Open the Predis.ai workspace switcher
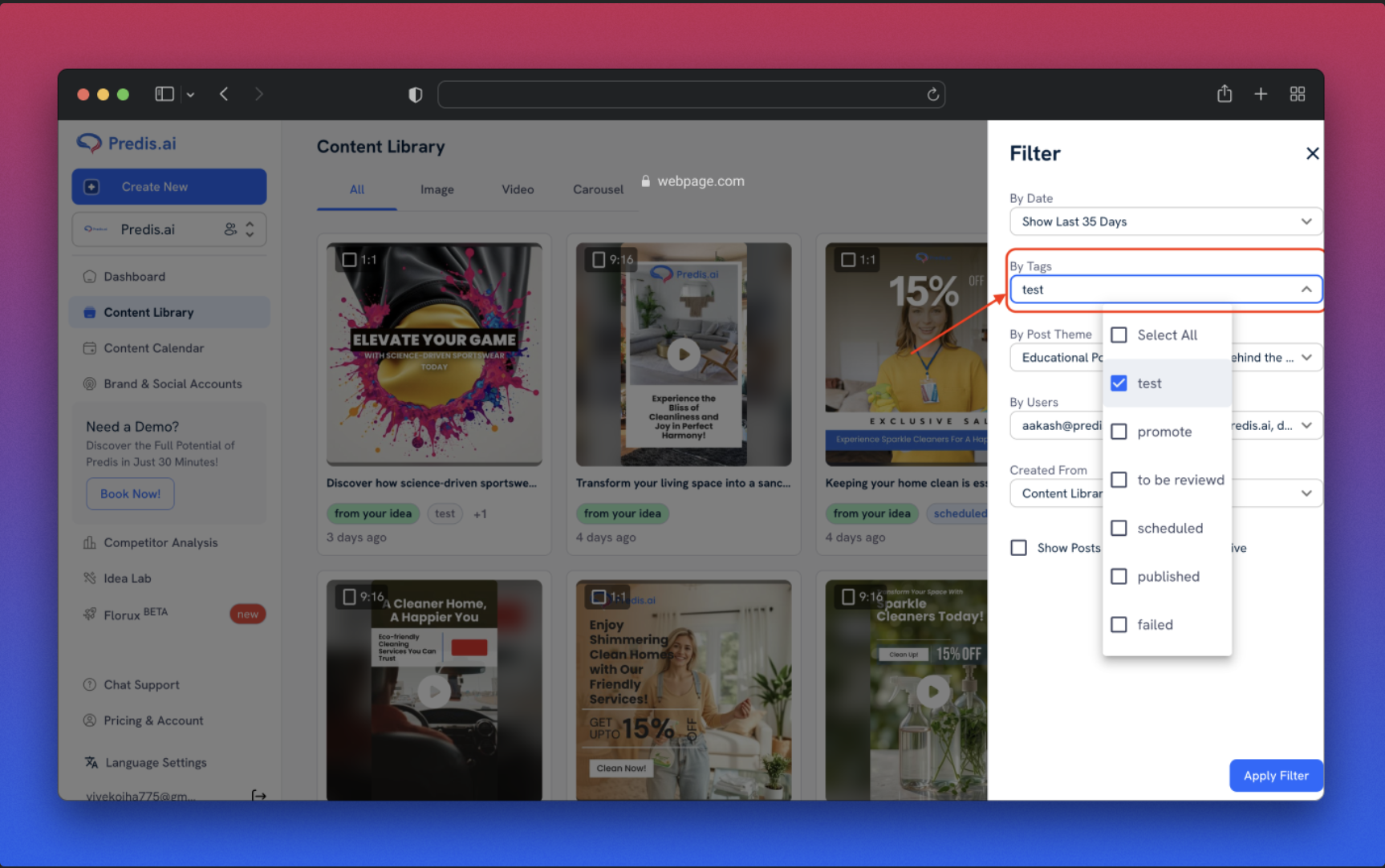Image resolution: width=1385 pixels, height=868 pixels. click(x=169, y=229)
